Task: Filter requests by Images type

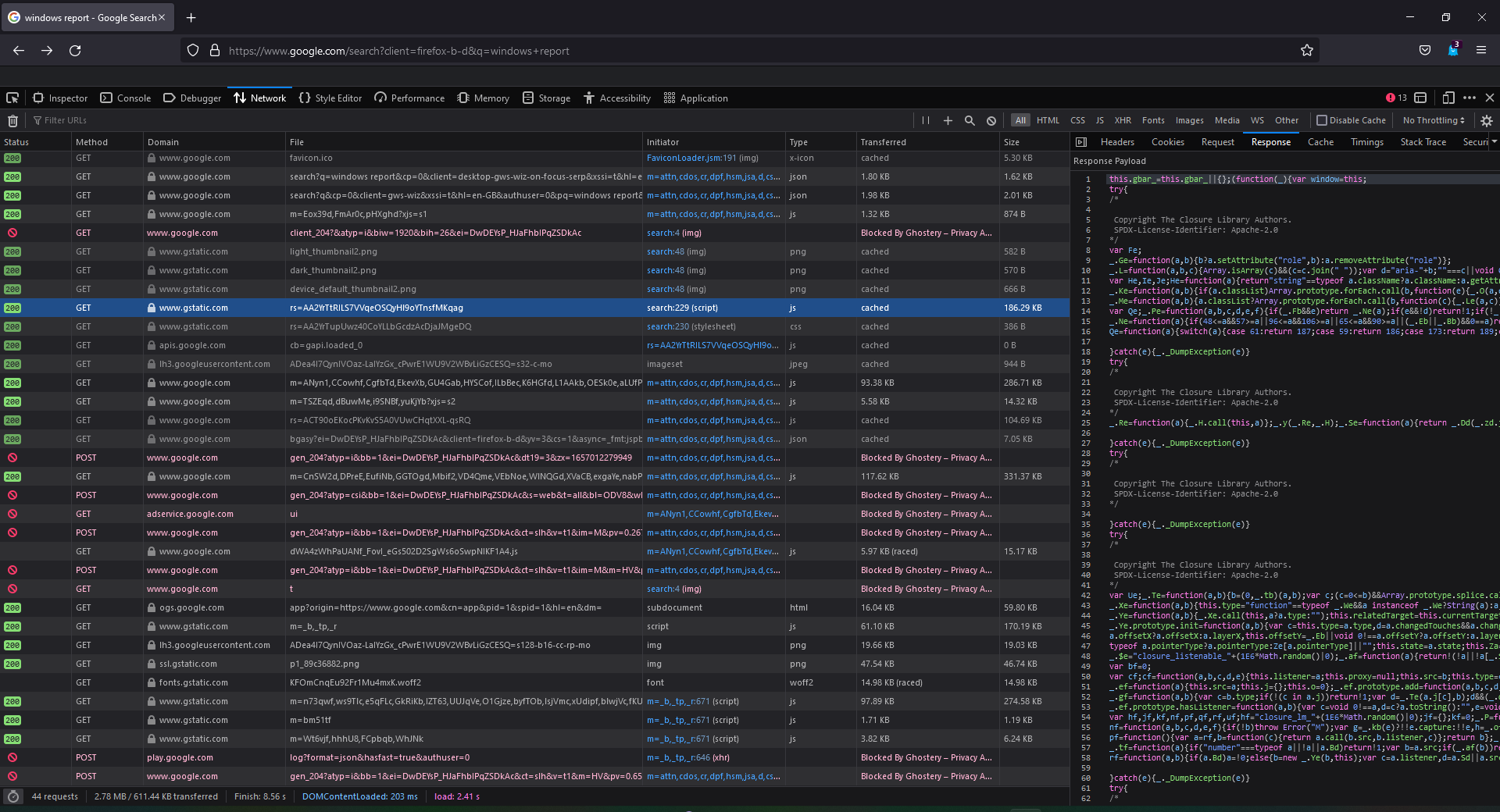Action: [x=1189, y=121]
